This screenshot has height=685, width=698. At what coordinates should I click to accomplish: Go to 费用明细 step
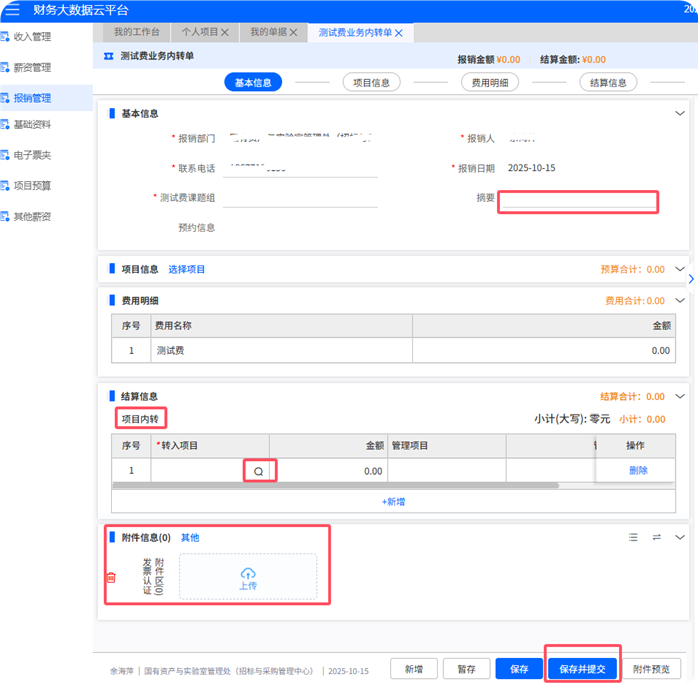tap(490, 82)
